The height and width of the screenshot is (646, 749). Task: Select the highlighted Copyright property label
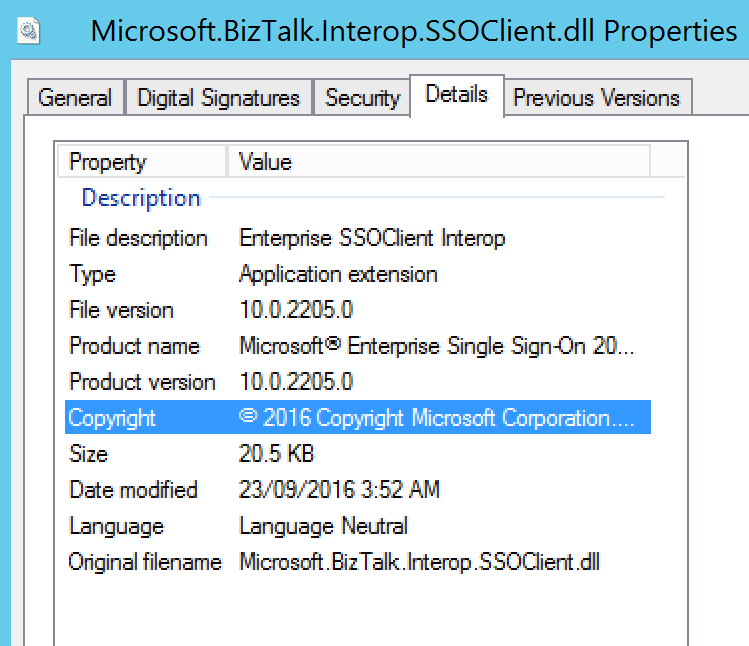[112, 418]
